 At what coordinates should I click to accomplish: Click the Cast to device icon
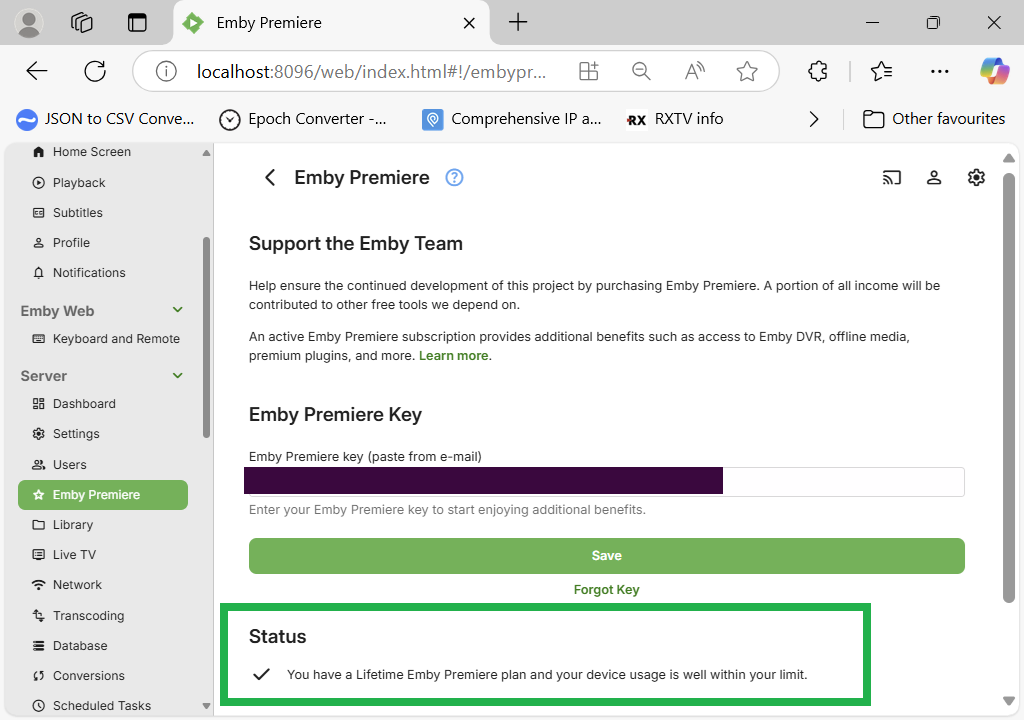tap(891, 178)
